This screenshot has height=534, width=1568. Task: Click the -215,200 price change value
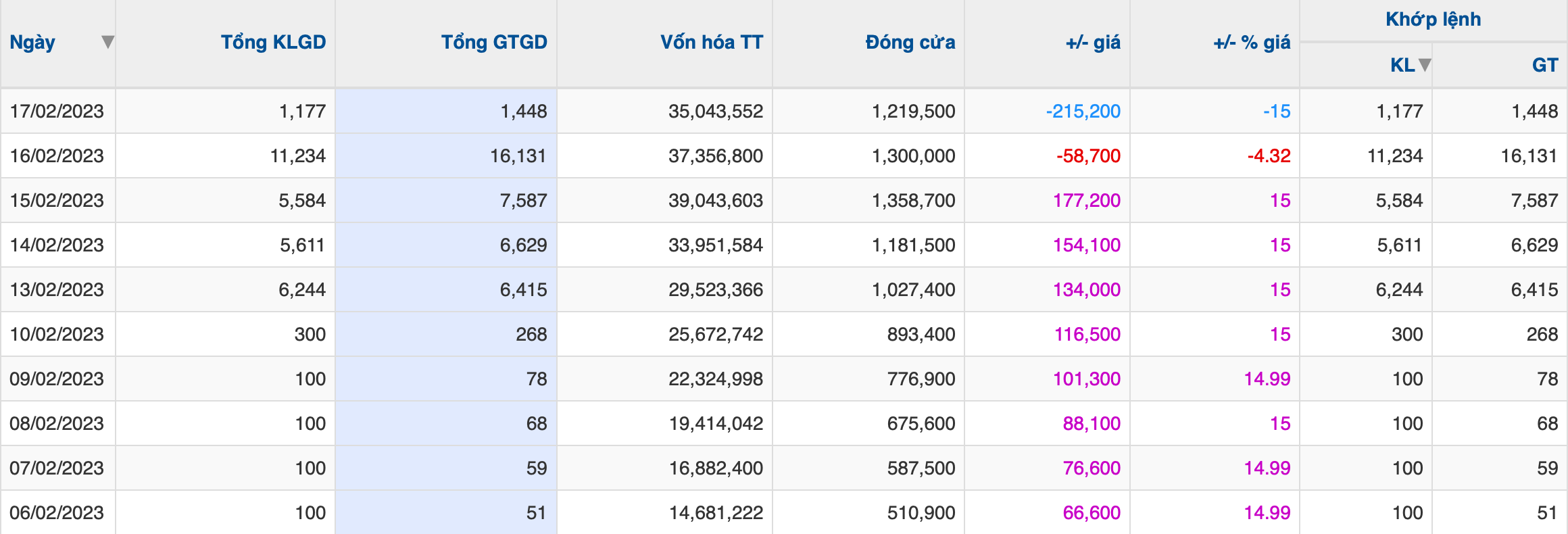[x=1083, y=112]
